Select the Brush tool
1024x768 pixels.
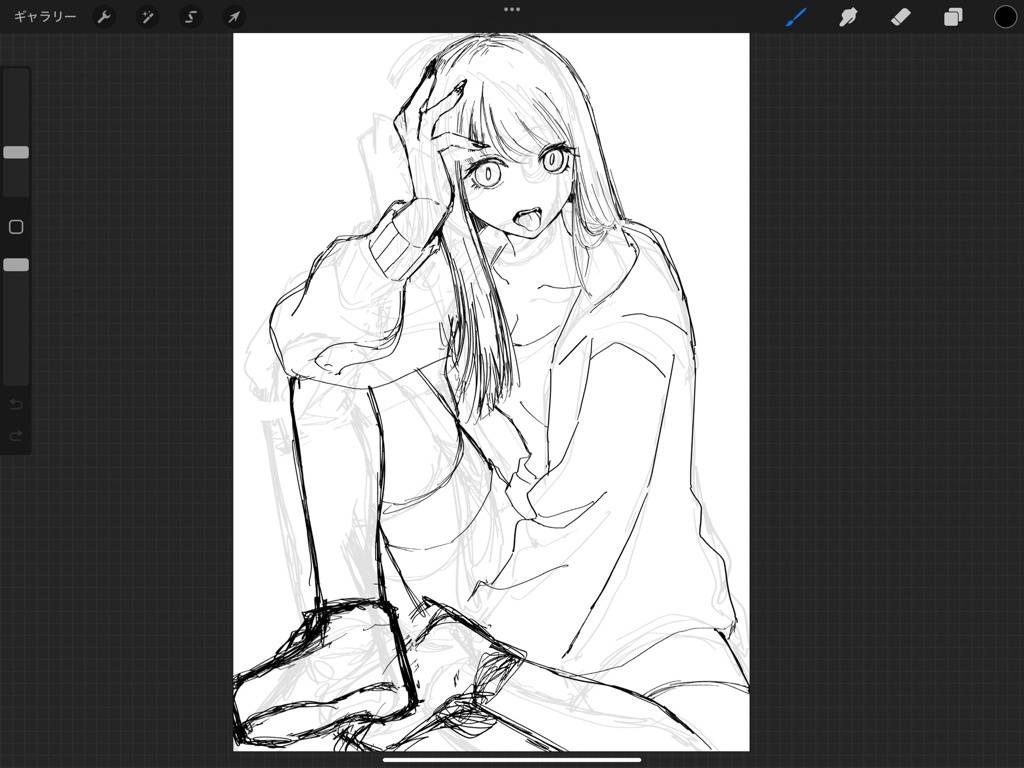pyautogui.click(x=796, y=17)
